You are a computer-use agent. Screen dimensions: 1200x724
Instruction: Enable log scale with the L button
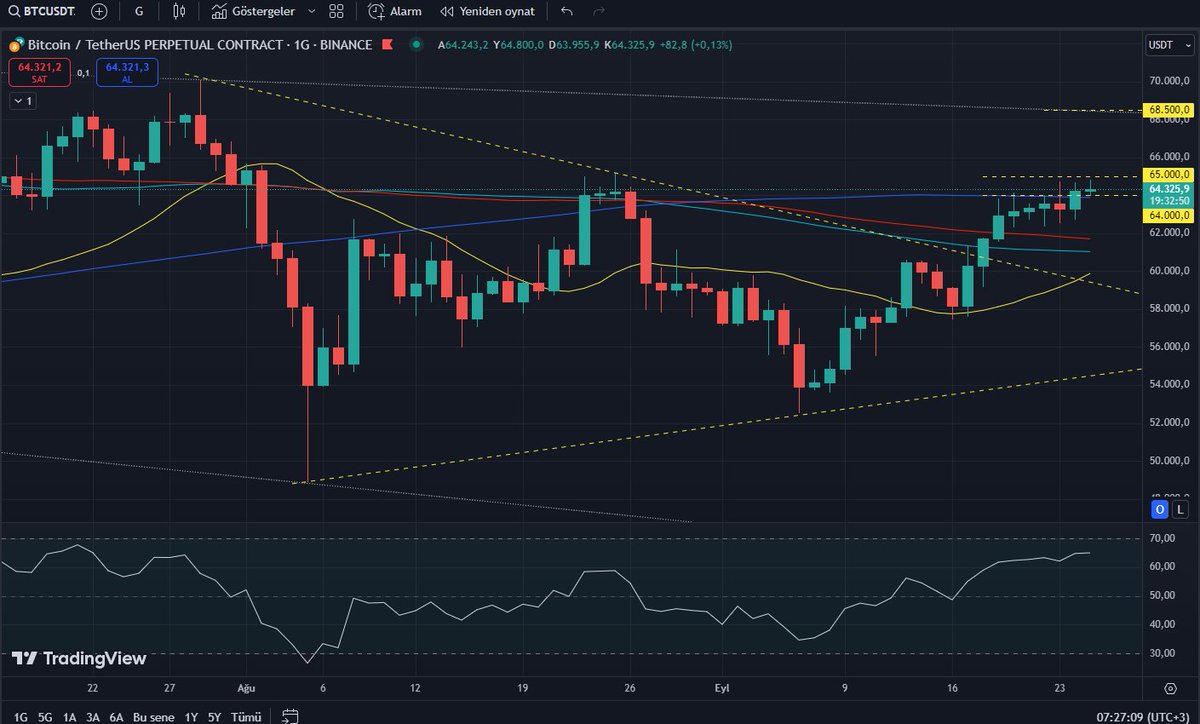click(x=1180, y=509)
